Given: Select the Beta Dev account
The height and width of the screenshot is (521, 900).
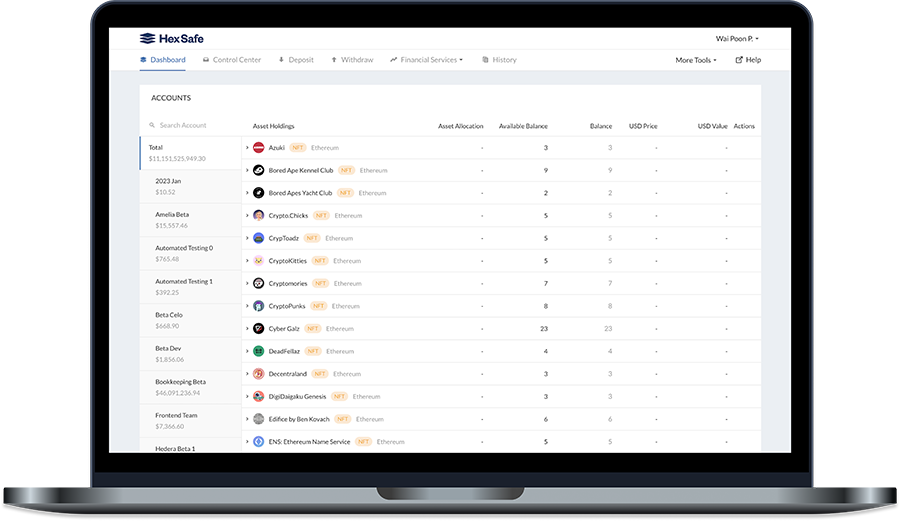Looking at the screenshot, I should point(191,353).
